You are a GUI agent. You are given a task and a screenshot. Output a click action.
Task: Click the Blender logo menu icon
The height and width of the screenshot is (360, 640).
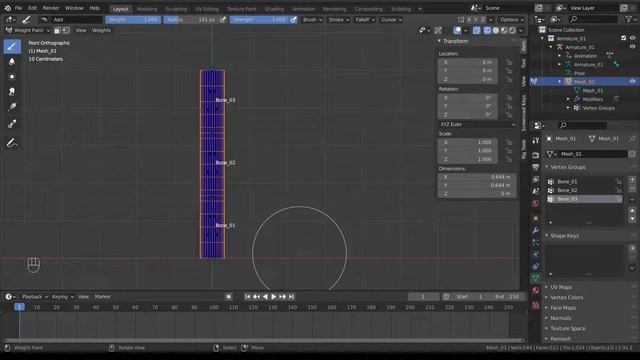7,8
